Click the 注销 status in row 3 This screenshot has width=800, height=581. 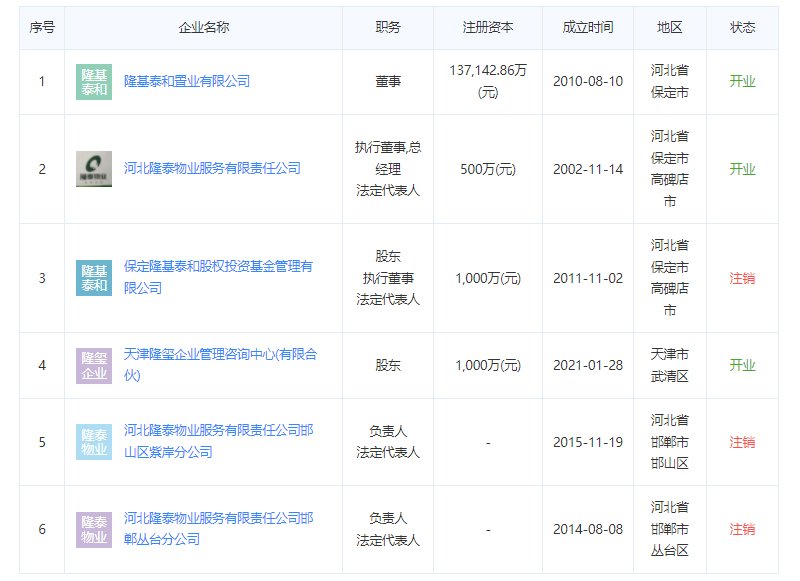click(742, 279)
